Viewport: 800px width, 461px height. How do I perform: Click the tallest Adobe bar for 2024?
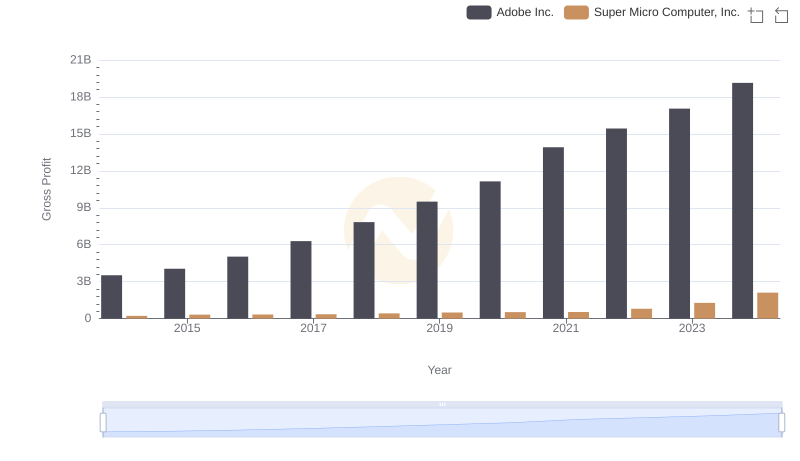[742, 201]
